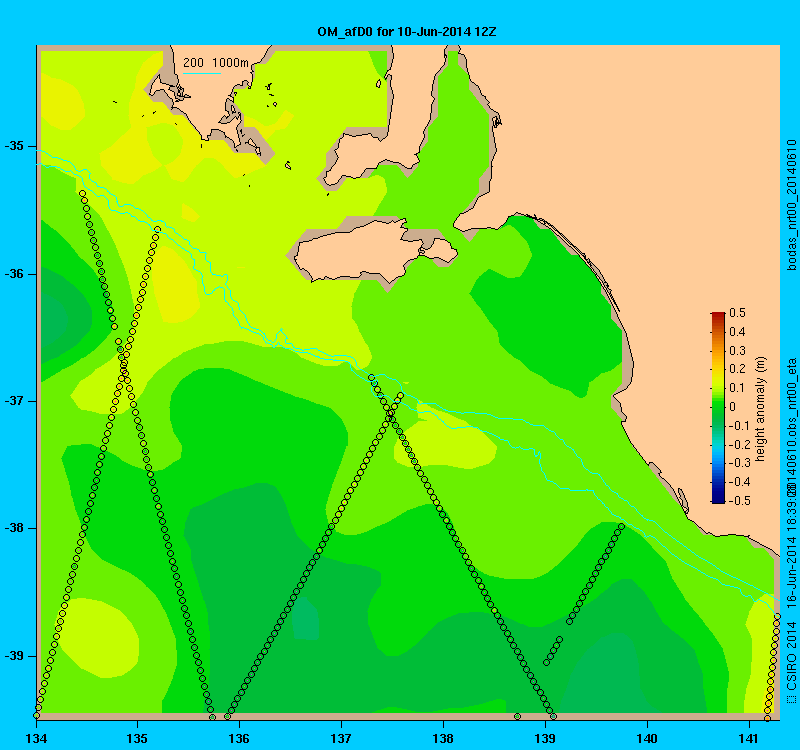The width and height of the screenshot is (800, 750).
Task: Click the 140 longitude axis label
Action: 647,738
